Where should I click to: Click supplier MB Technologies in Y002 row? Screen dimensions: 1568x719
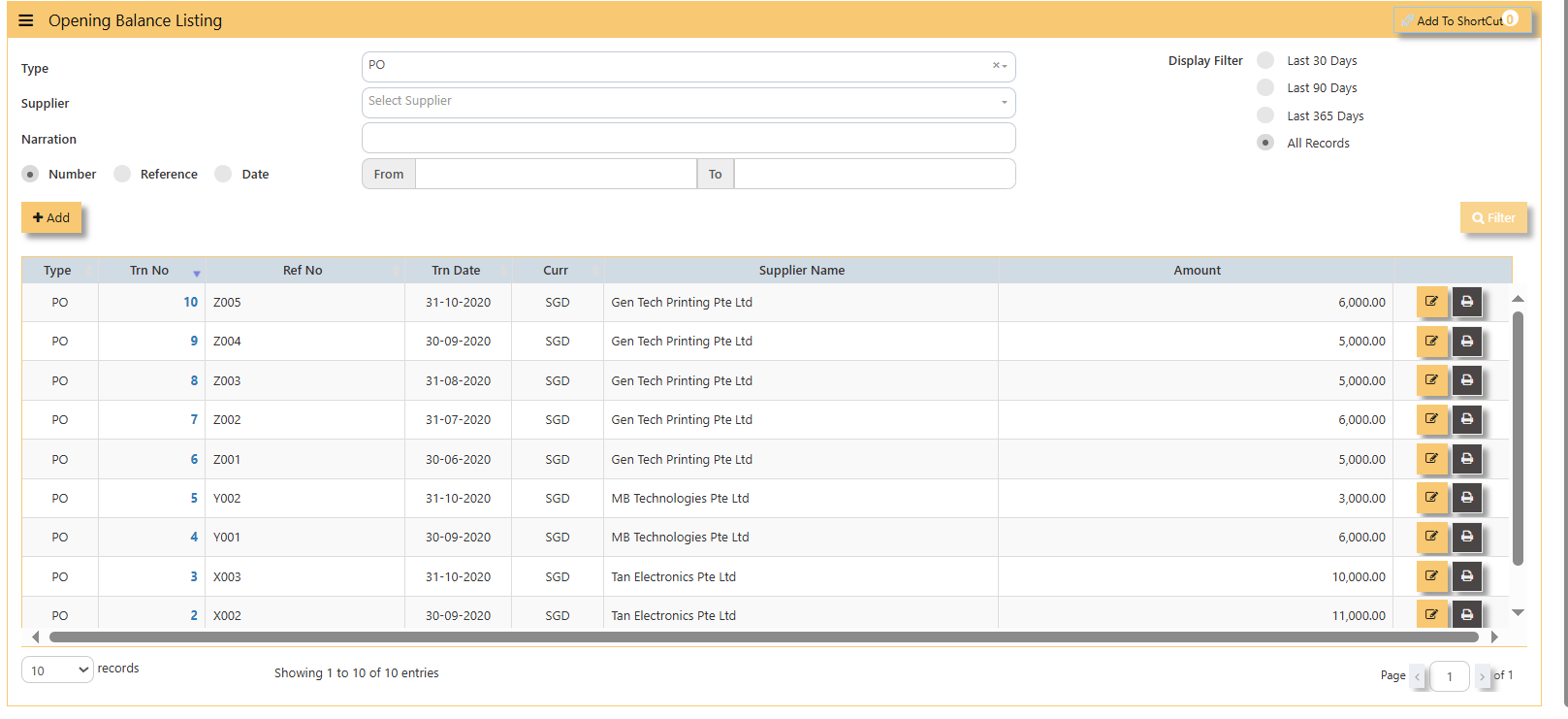[x=680, y=498]
